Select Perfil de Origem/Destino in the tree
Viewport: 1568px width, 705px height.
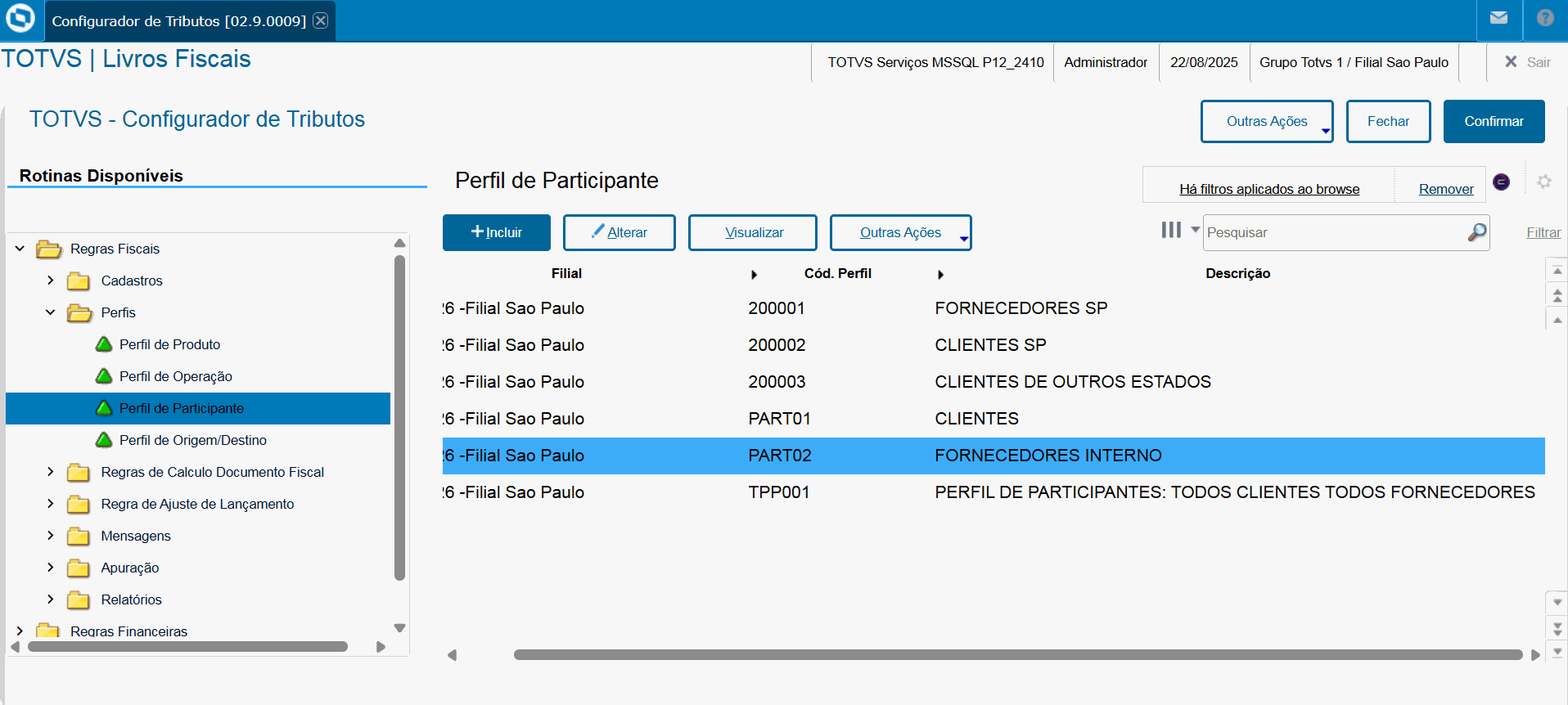pos(192,440)
